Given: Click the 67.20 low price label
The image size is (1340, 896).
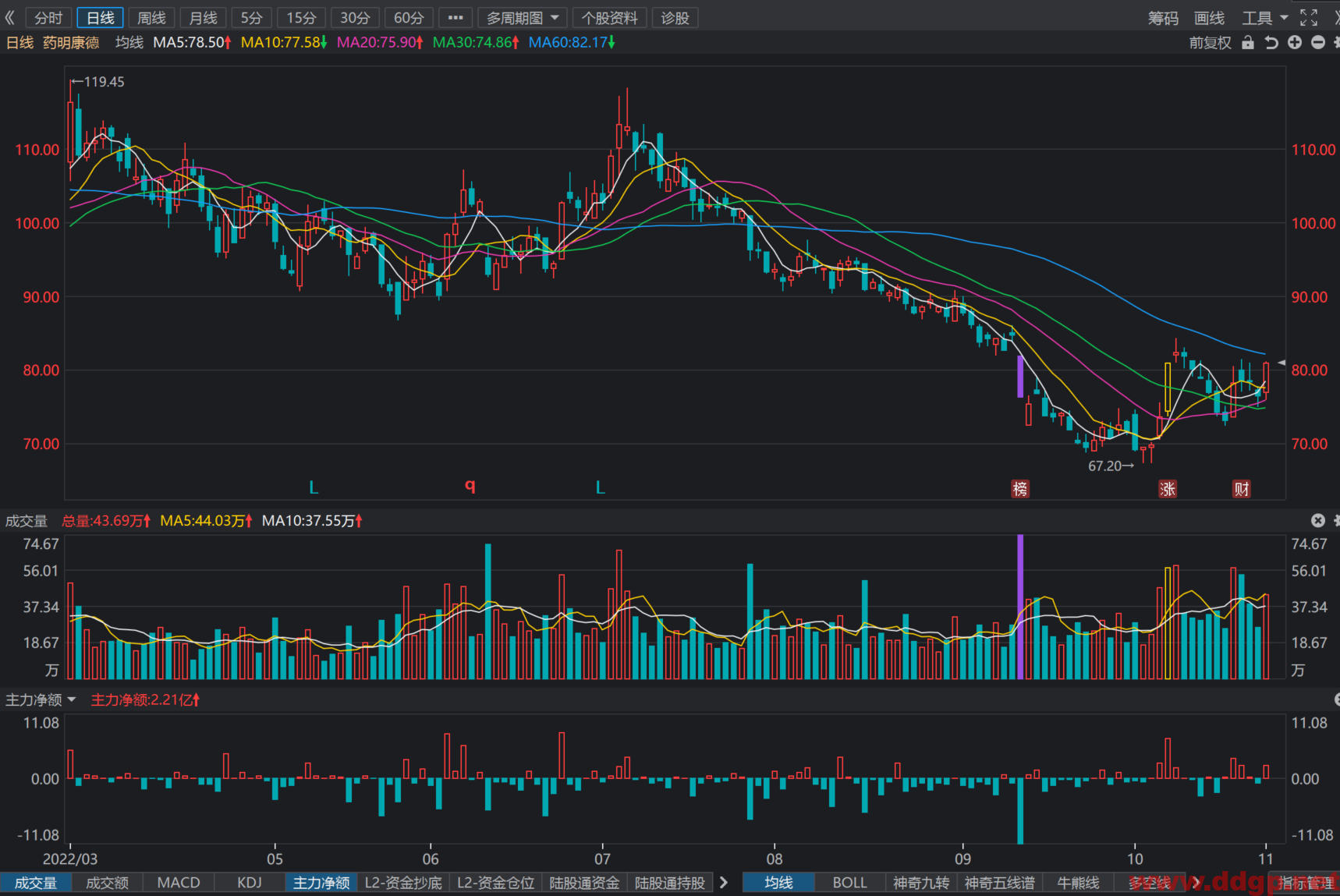Looking at the screenshot, I should 1104,466.
